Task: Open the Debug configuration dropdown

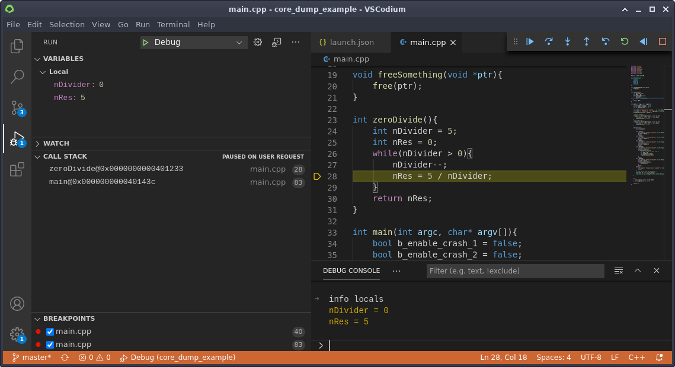Action: coord(194,42)
